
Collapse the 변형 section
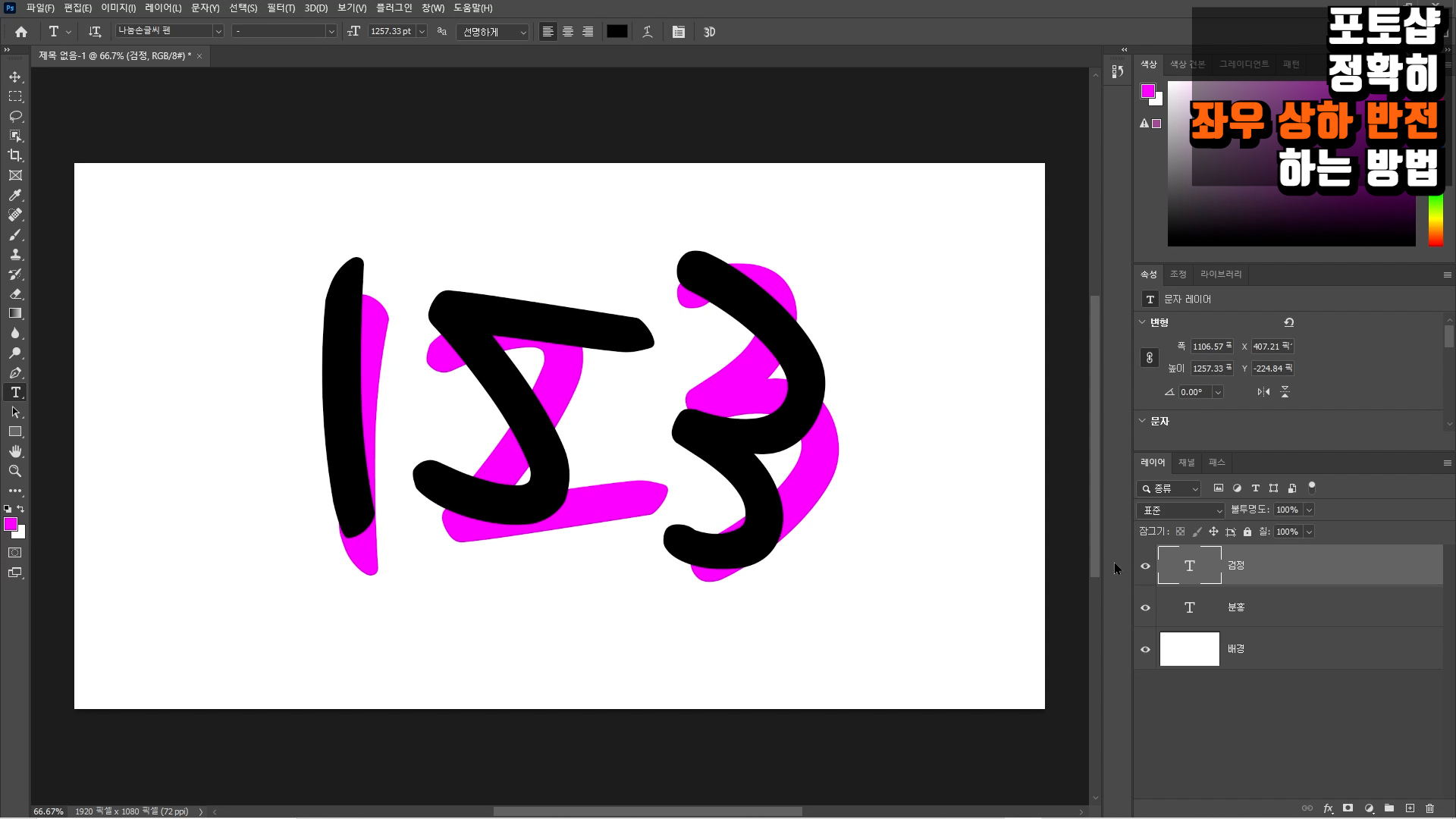pyautogui.click(x=1142, y=322)
